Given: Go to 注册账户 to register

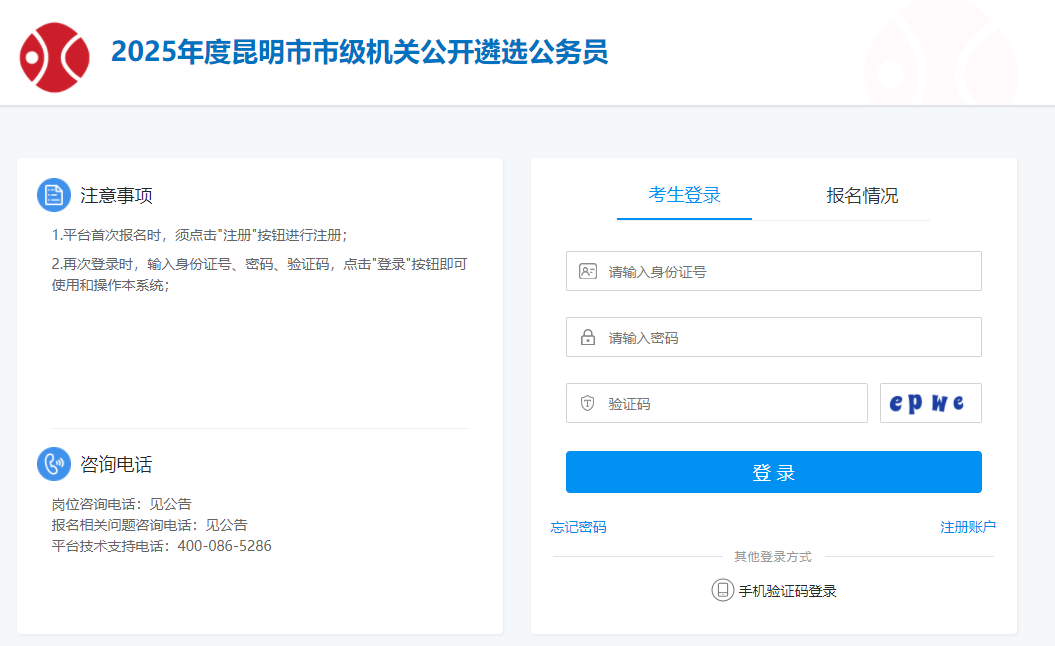Looking at the screenshot, I should coord(968,527).
